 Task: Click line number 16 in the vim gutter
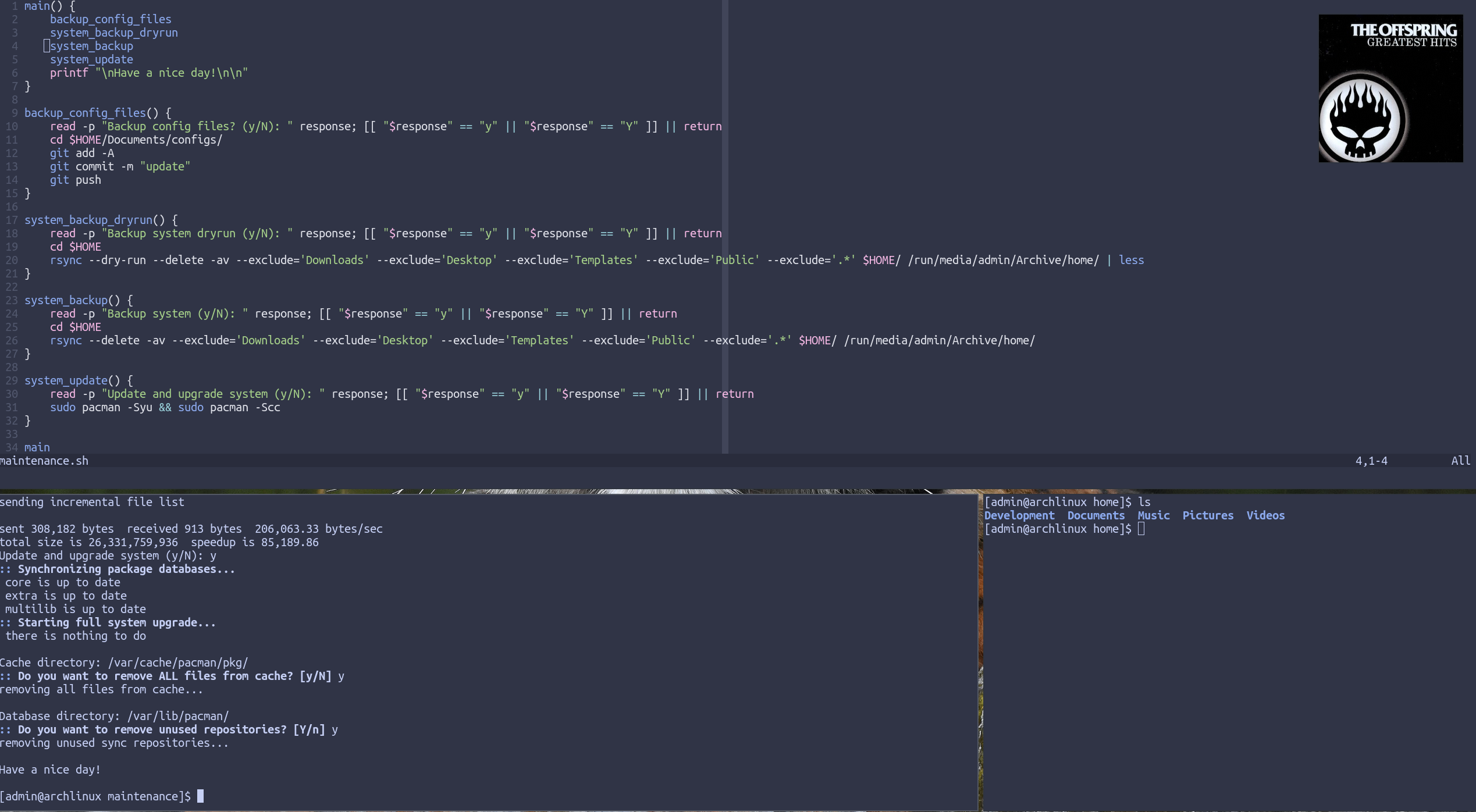click(x=12, y=206)
